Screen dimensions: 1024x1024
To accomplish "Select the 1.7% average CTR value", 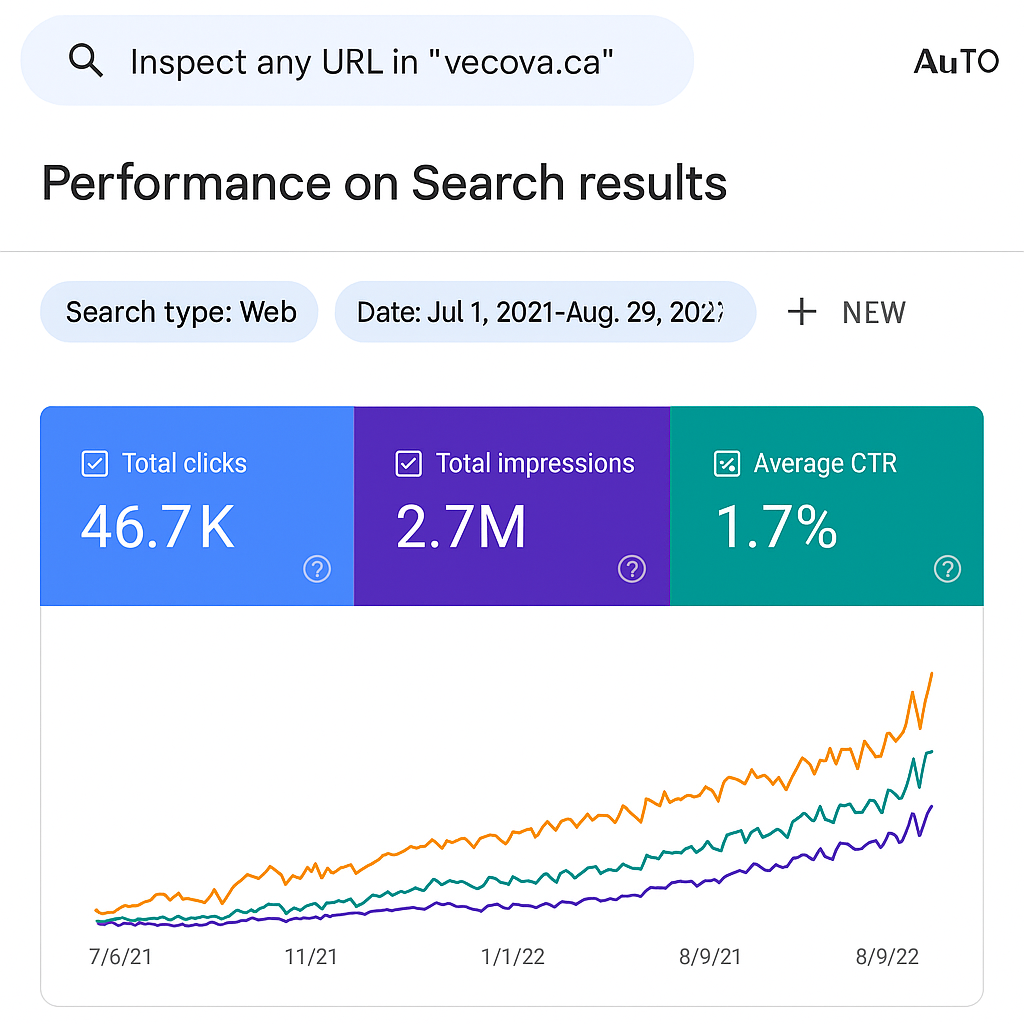I will click(x=777, y=527).
